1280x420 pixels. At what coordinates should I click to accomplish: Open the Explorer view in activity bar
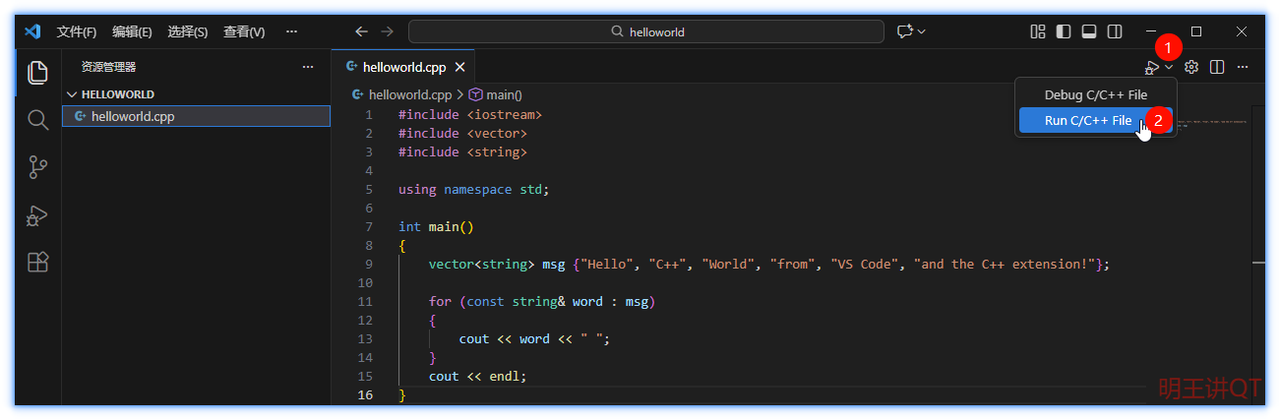(38, 72)
